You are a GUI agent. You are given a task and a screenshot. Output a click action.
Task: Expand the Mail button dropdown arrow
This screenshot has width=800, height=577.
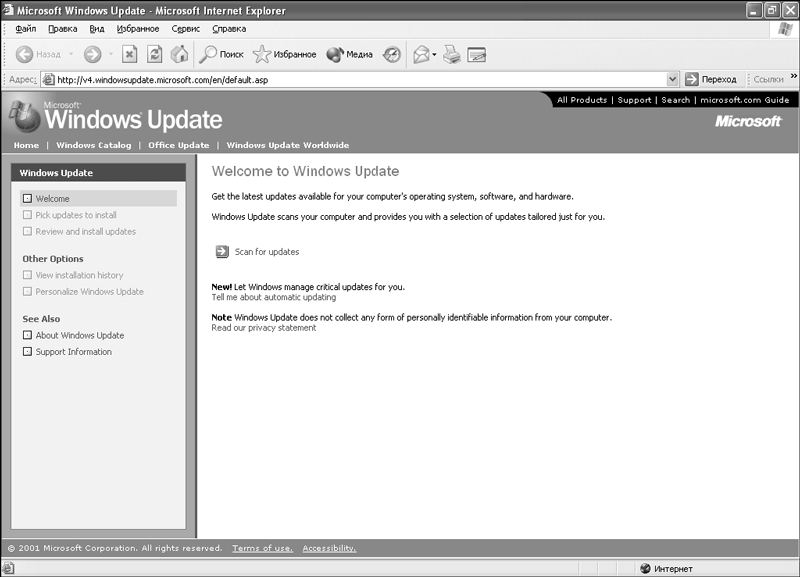click(x=434, y=54)
